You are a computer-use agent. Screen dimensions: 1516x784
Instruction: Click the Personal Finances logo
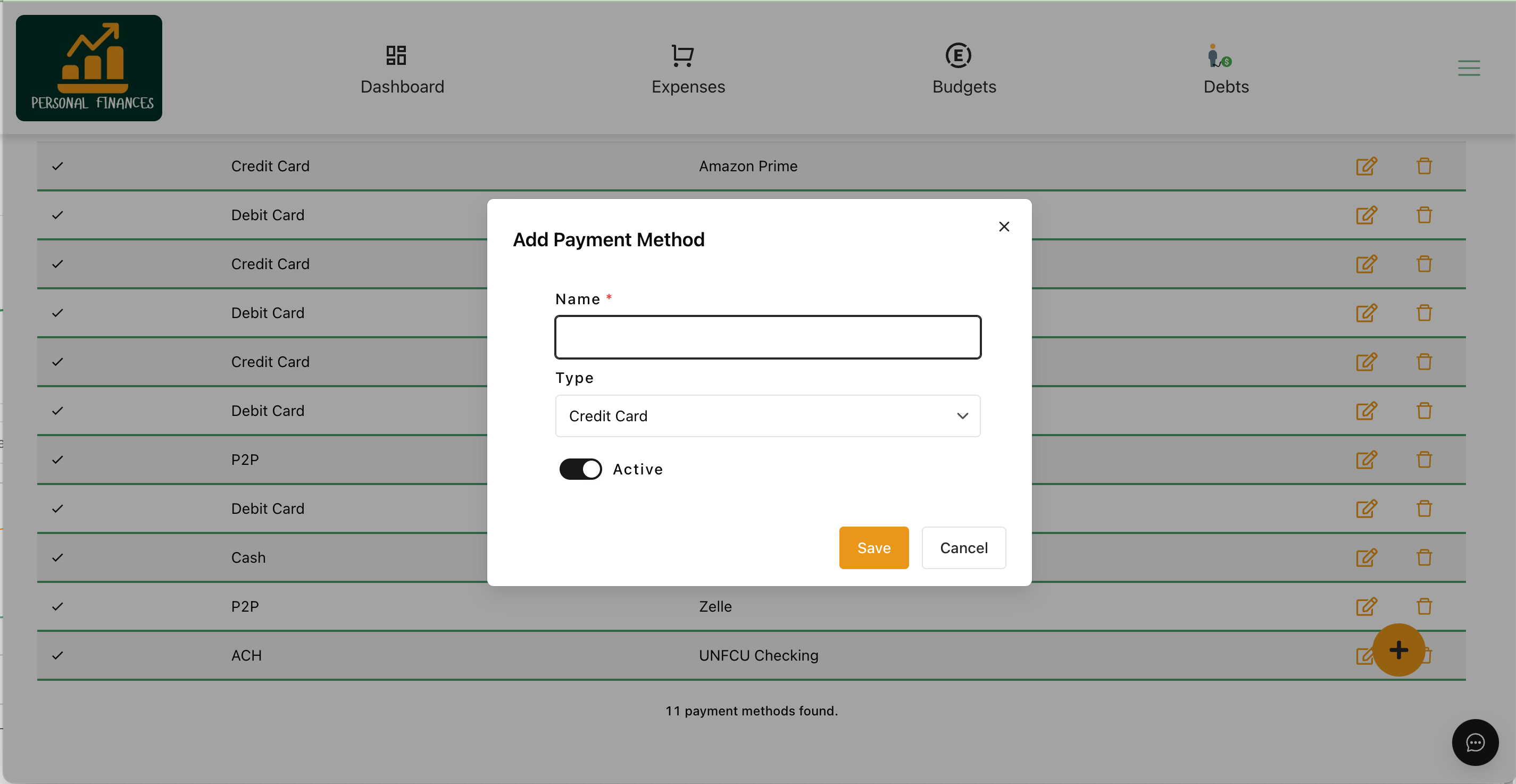[89, 68]
